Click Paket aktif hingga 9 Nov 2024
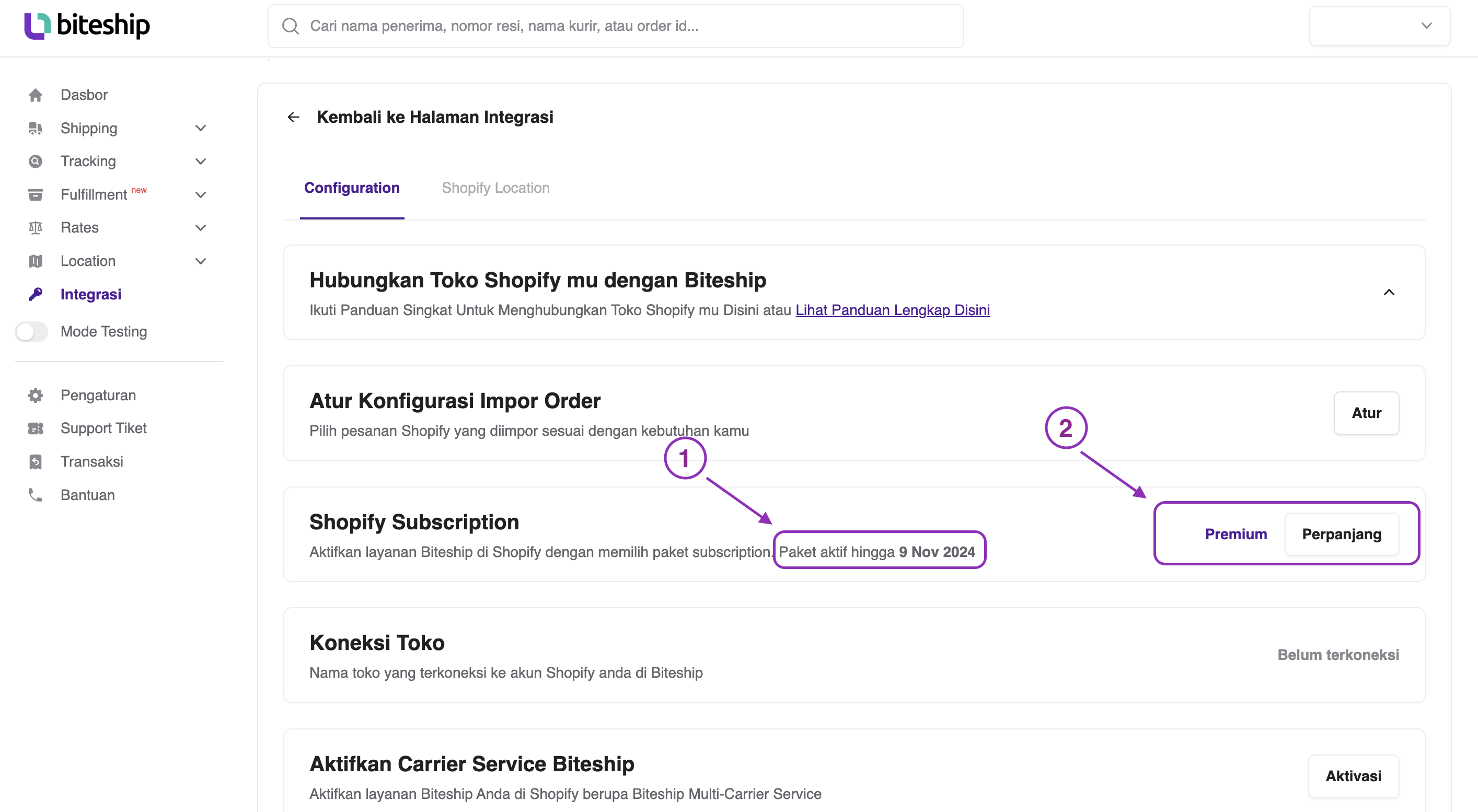This screenshot has height=812, width=1478. point(876,552)
